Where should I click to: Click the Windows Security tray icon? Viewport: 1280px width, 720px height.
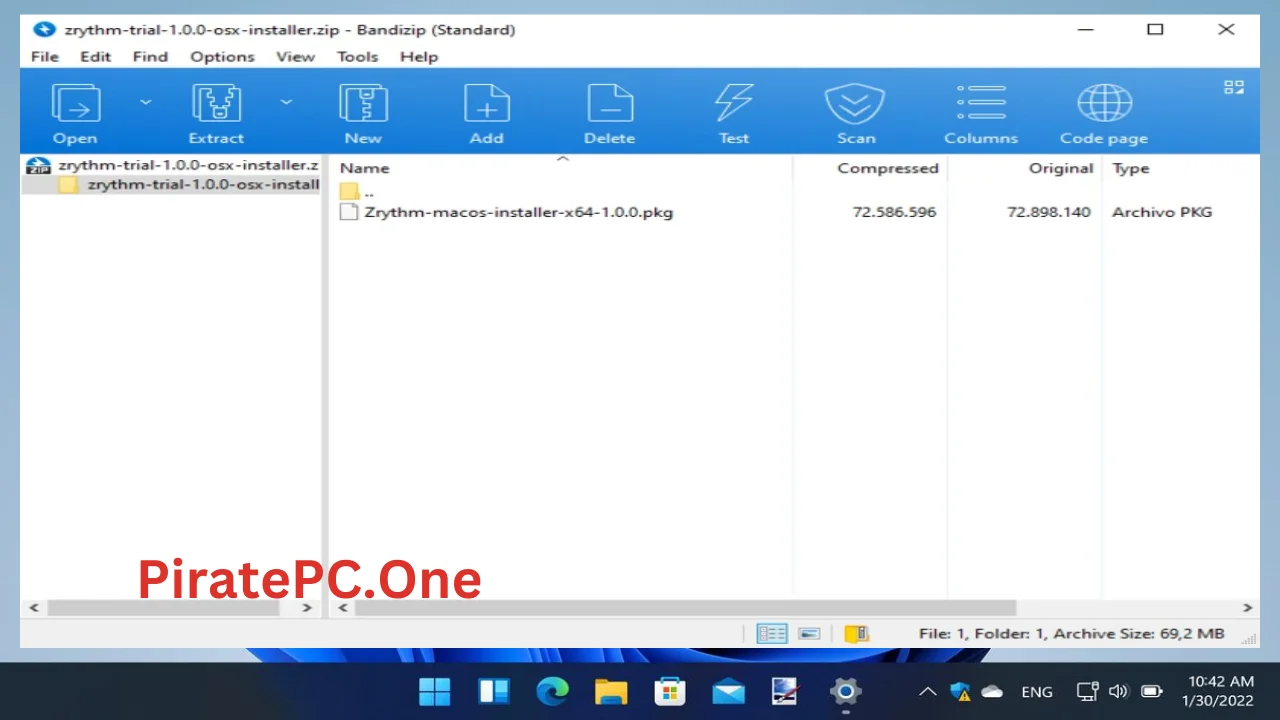[960, 691]
